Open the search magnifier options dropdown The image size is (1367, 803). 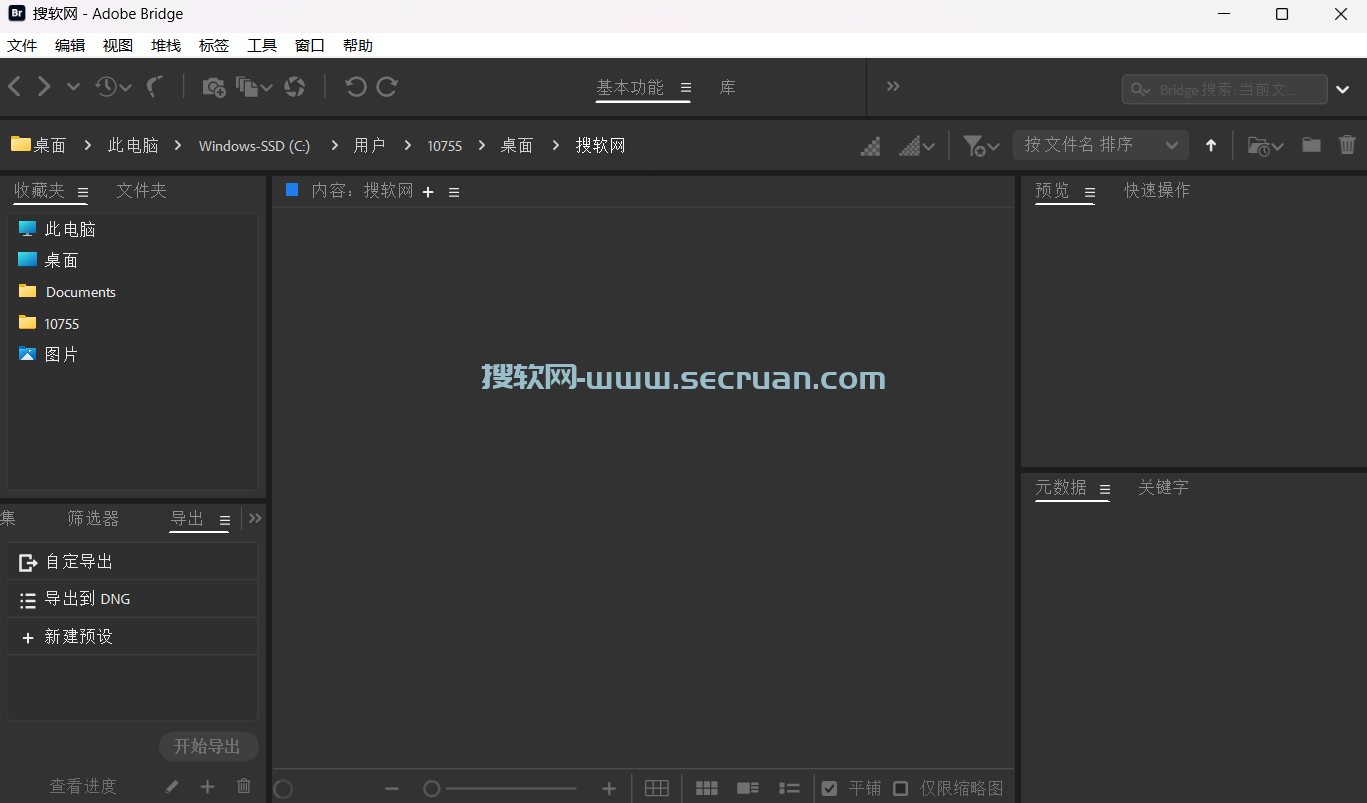[x=1141, y=90]
